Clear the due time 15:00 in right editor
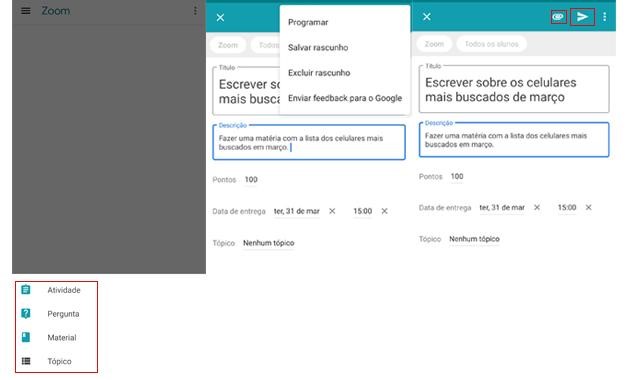This screenshot has width=628, height=380. (x=588, y=207)
